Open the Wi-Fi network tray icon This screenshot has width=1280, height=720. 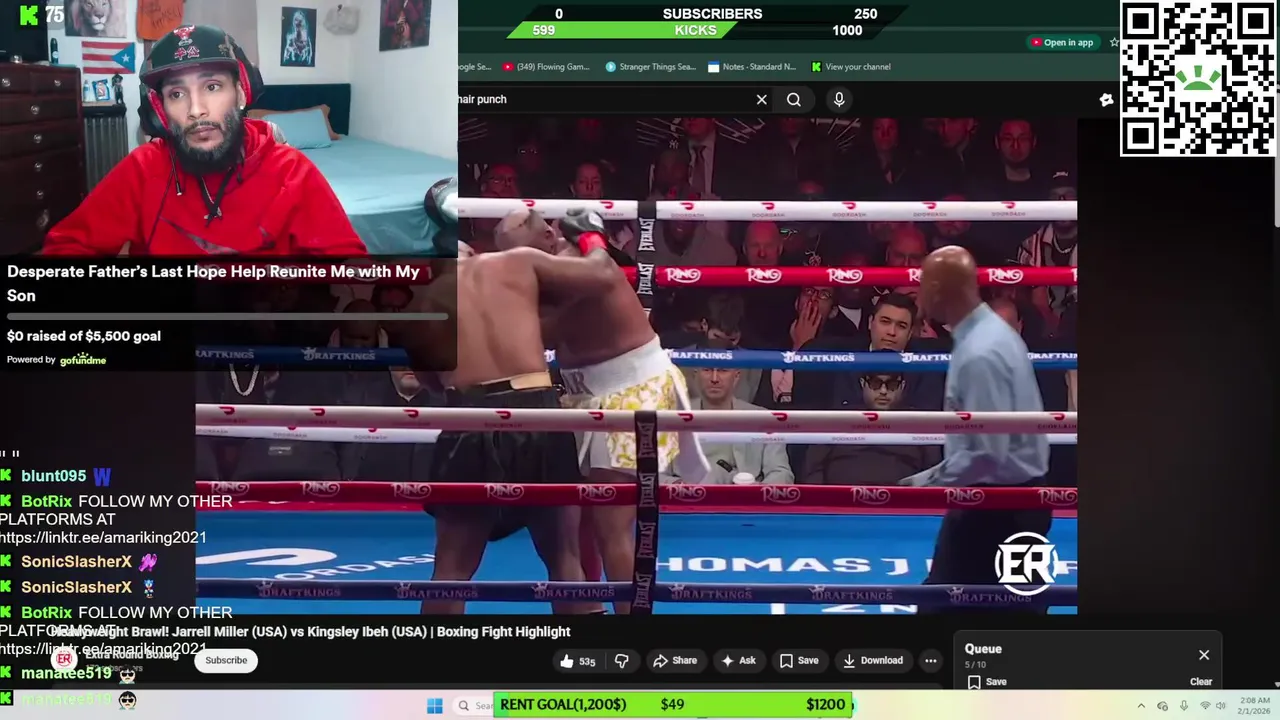[1205, 706]
